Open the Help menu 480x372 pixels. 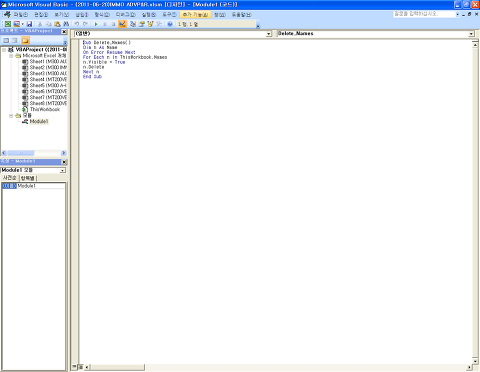point(242,15)
